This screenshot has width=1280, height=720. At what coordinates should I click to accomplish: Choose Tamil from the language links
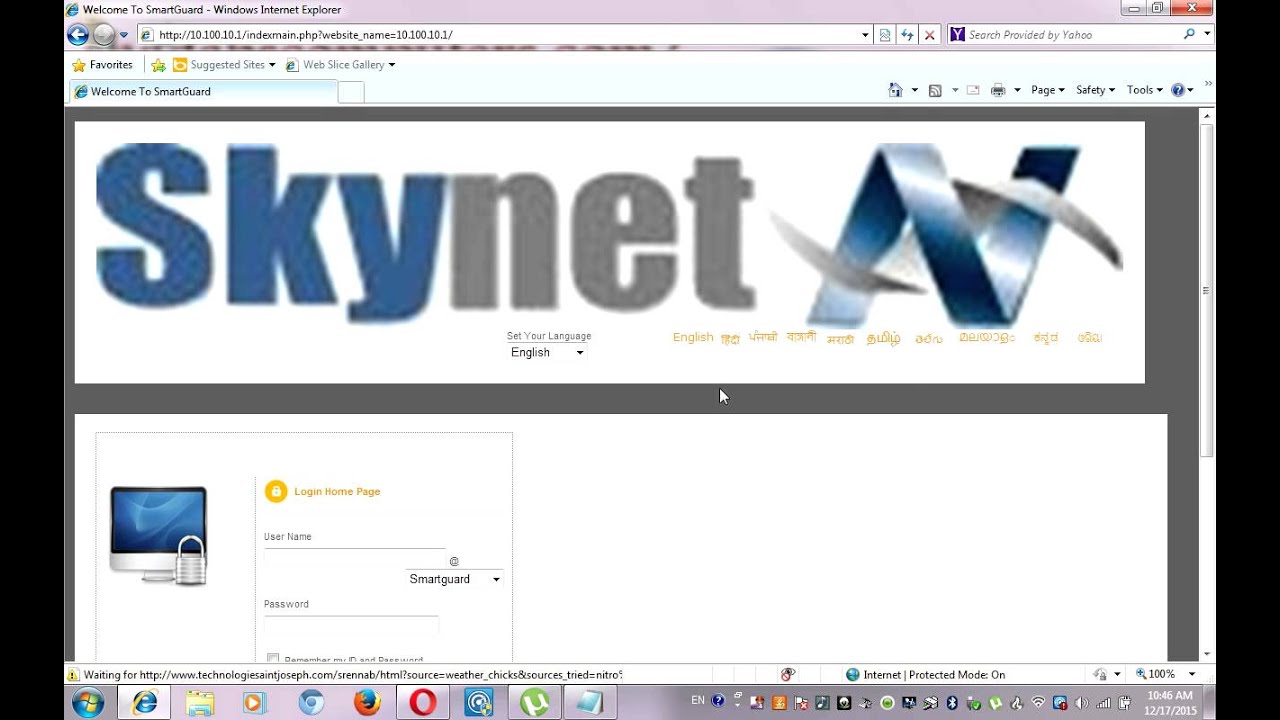[883, 339]
